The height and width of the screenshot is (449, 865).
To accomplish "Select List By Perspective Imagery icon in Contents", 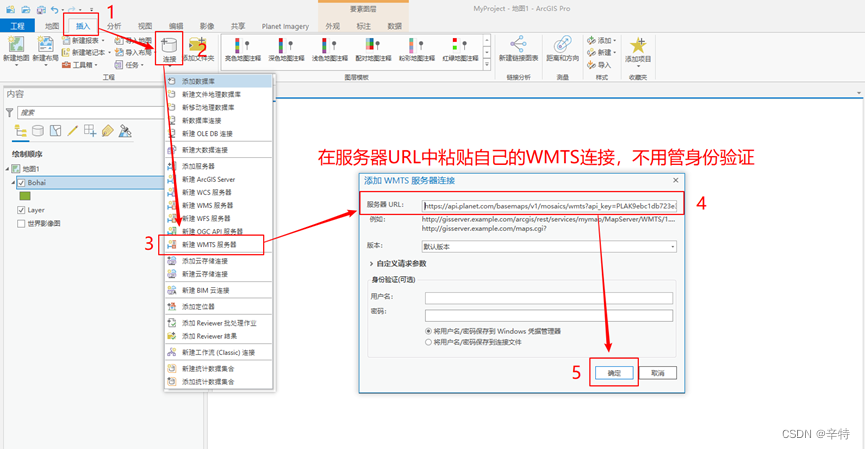I will pyautogui.click(x=125, y=131).
